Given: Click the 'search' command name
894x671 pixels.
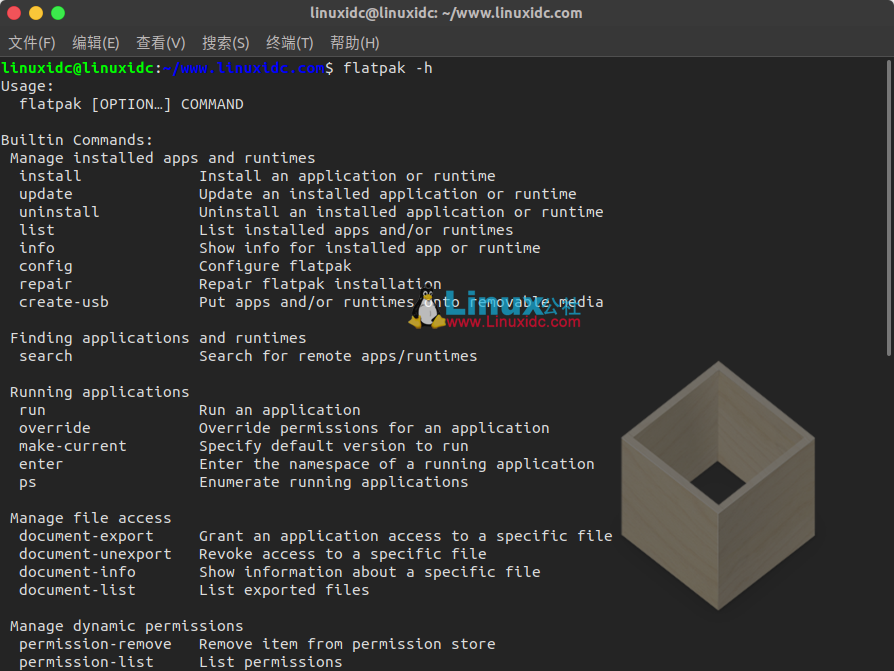Looking at the screenshot, I should coord(46,356).
